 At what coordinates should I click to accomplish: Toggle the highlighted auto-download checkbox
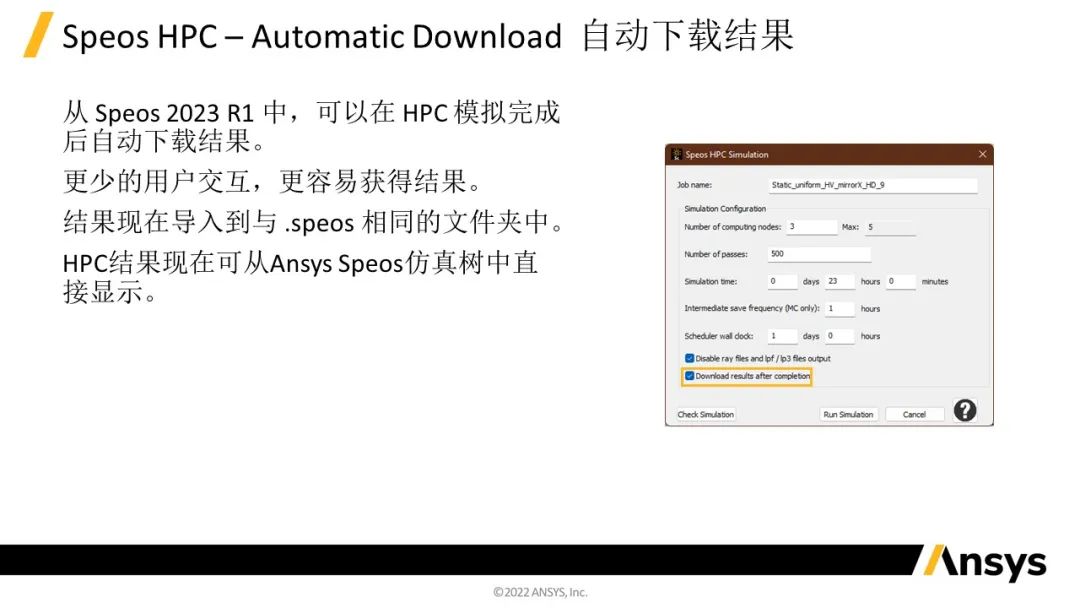[x=688, y=374]
